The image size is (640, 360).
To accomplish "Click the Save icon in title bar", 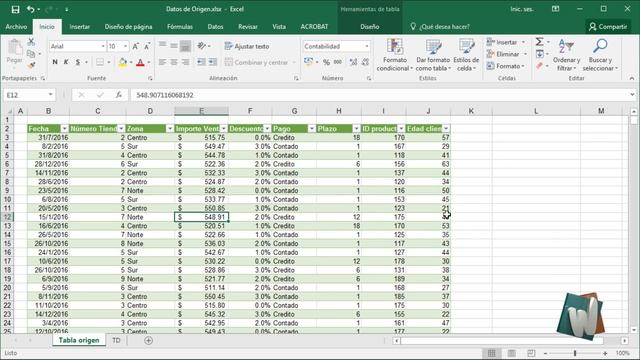I will [16, 9].
